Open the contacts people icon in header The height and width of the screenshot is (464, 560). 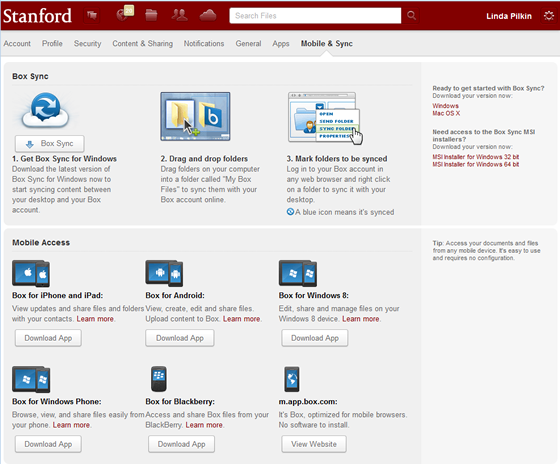click(179, 15)
